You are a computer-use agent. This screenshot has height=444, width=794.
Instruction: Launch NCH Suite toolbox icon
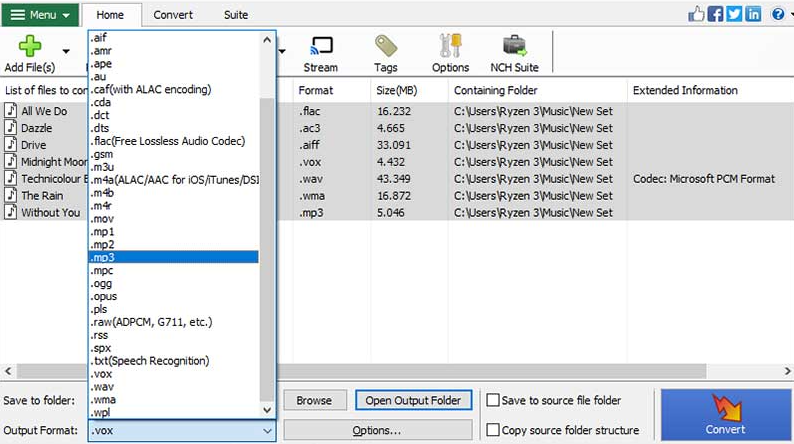(x=514, y=47)
